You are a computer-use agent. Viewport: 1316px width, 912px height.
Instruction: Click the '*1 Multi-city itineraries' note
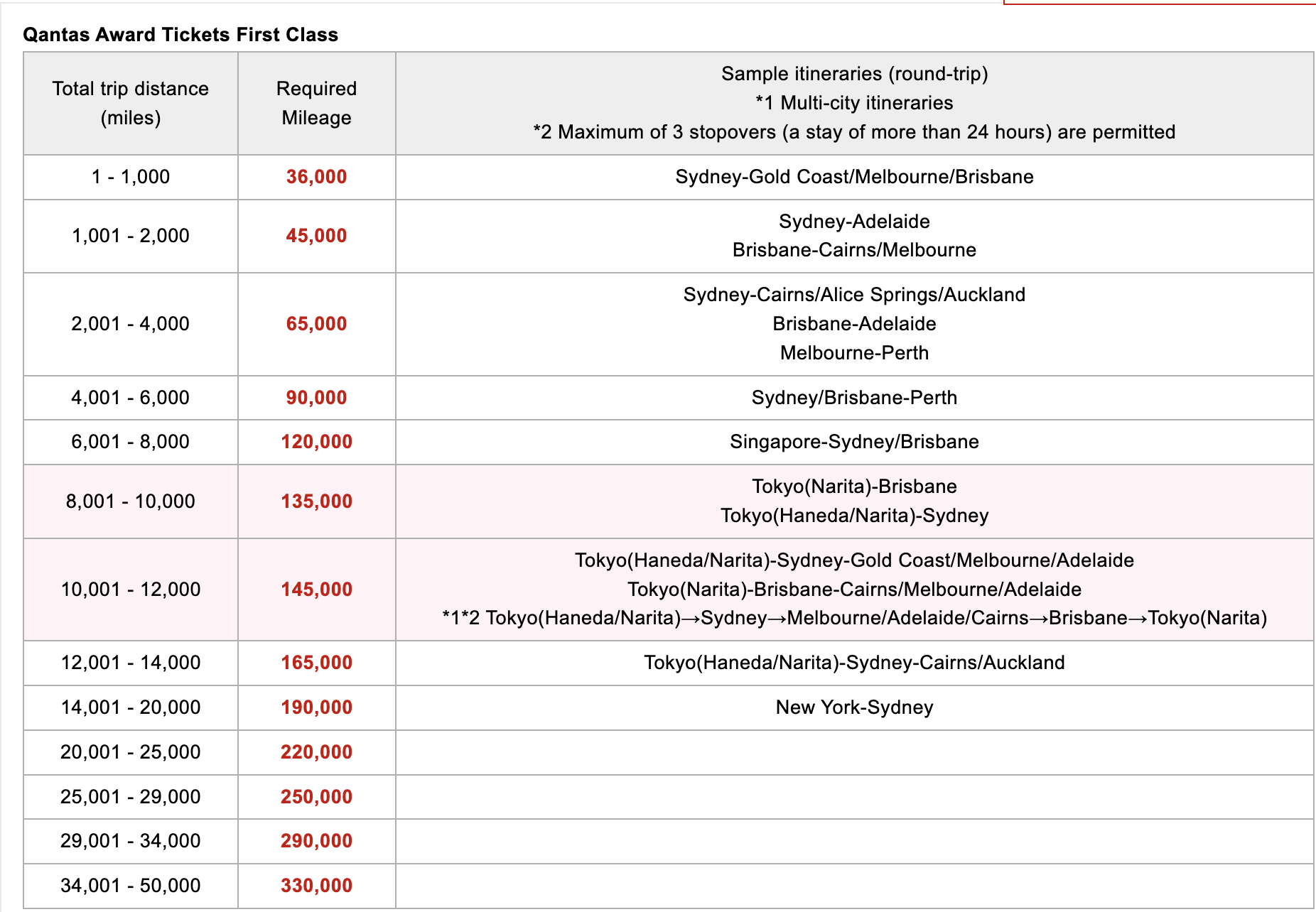[x=855, y=103]
